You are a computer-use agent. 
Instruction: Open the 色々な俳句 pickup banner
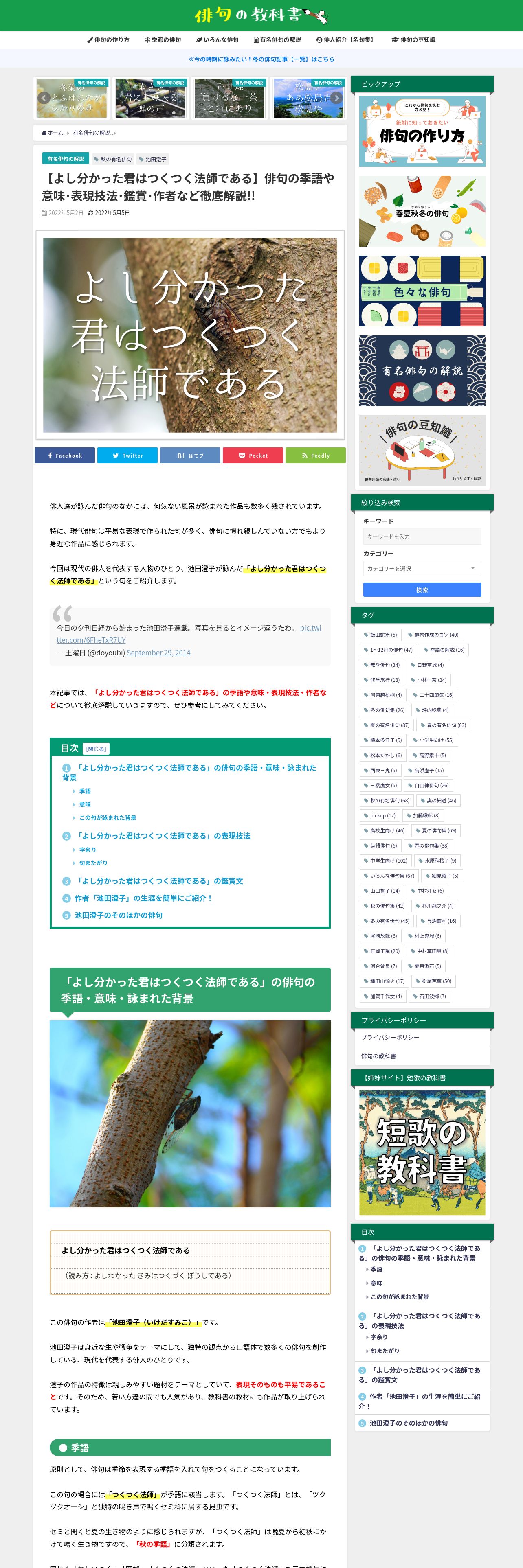(x=422, y=291)
